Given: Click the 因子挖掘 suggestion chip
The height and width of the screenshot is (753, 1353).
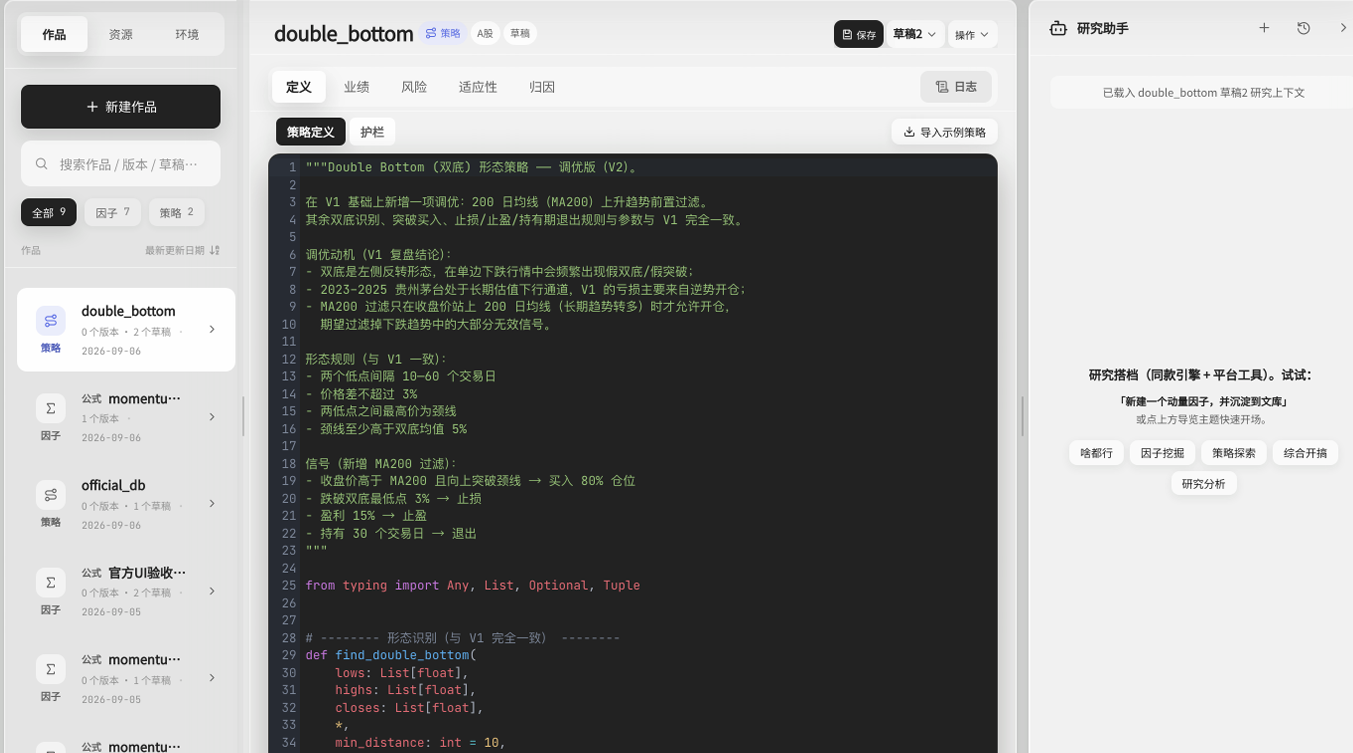Looking at the screenshot, I should point(1163,453).
